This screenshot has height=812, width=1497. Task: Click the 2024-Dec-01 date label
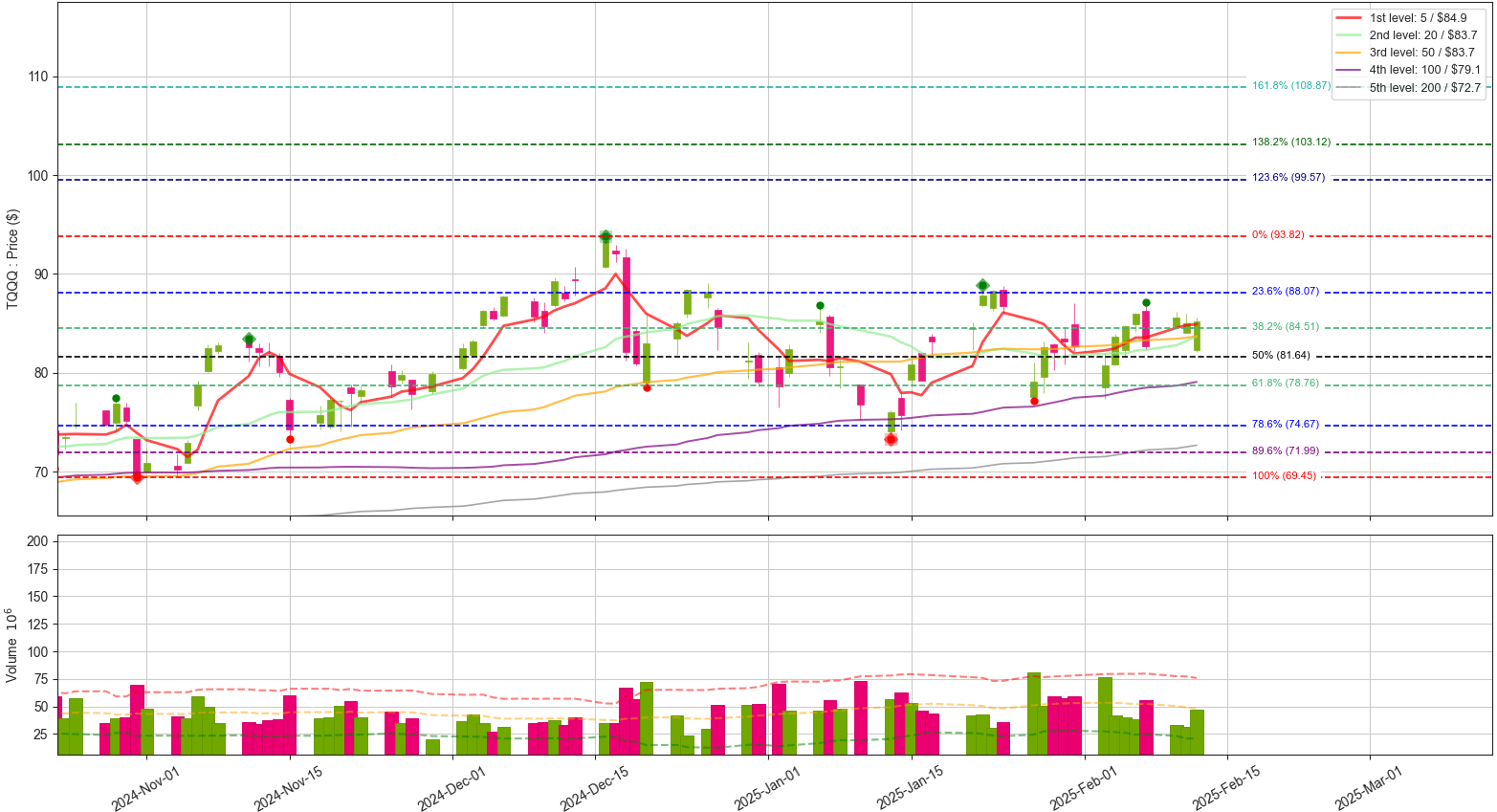[451, 787]
